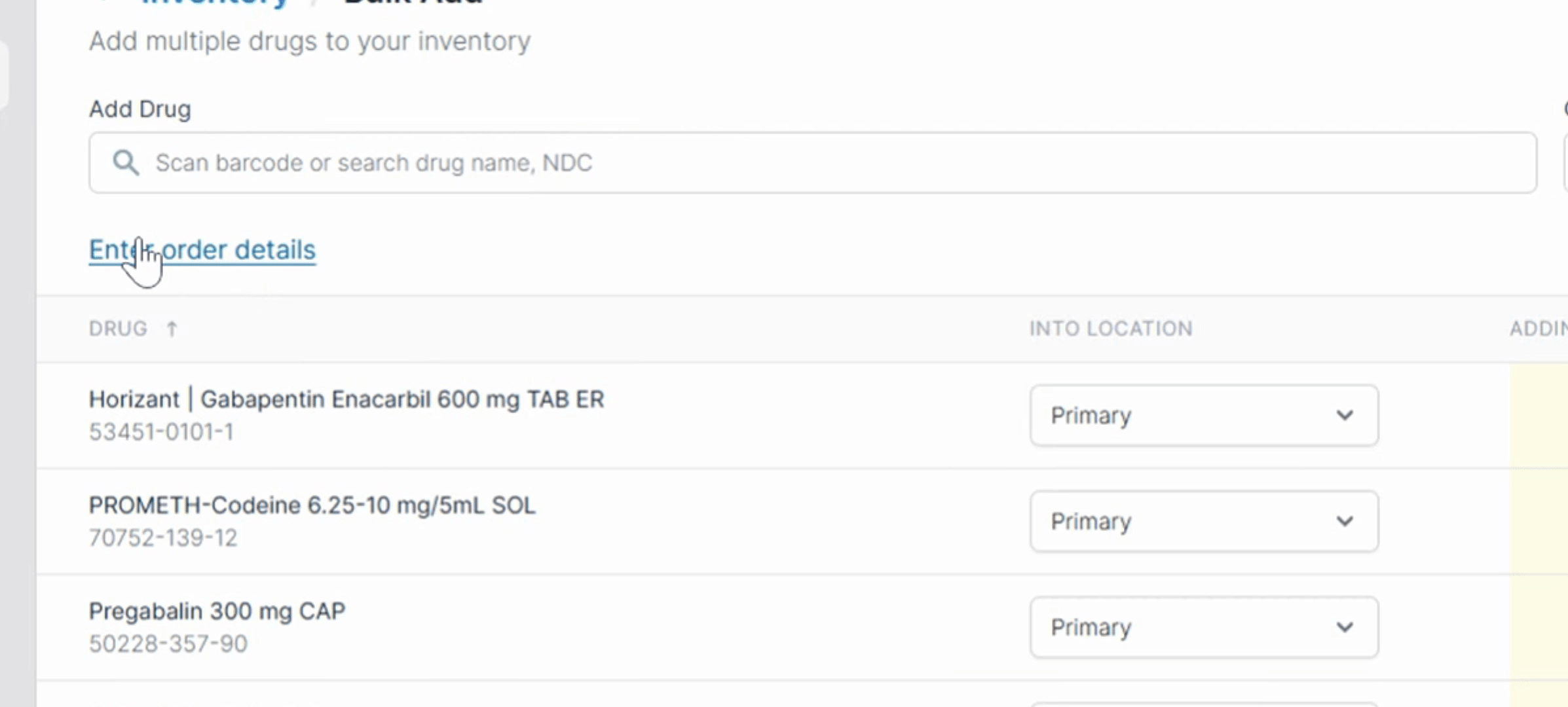Click the NDC code 70752-139-12
This screenshot has height=707, width=1568.
(x=163, y=537)
